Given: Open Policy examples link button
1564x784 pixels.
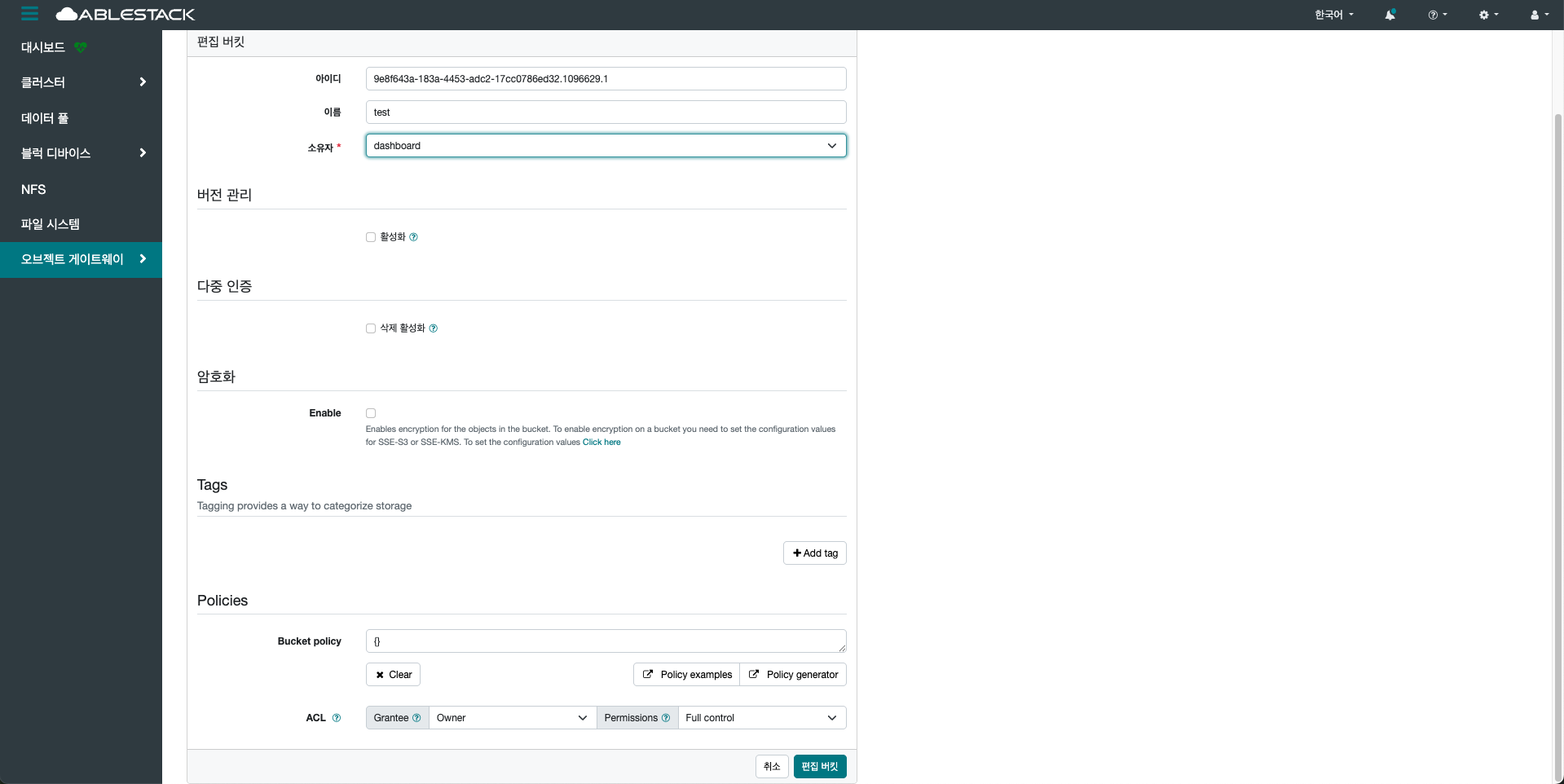Looking at the screenshot, I should (x=686, y=675).
